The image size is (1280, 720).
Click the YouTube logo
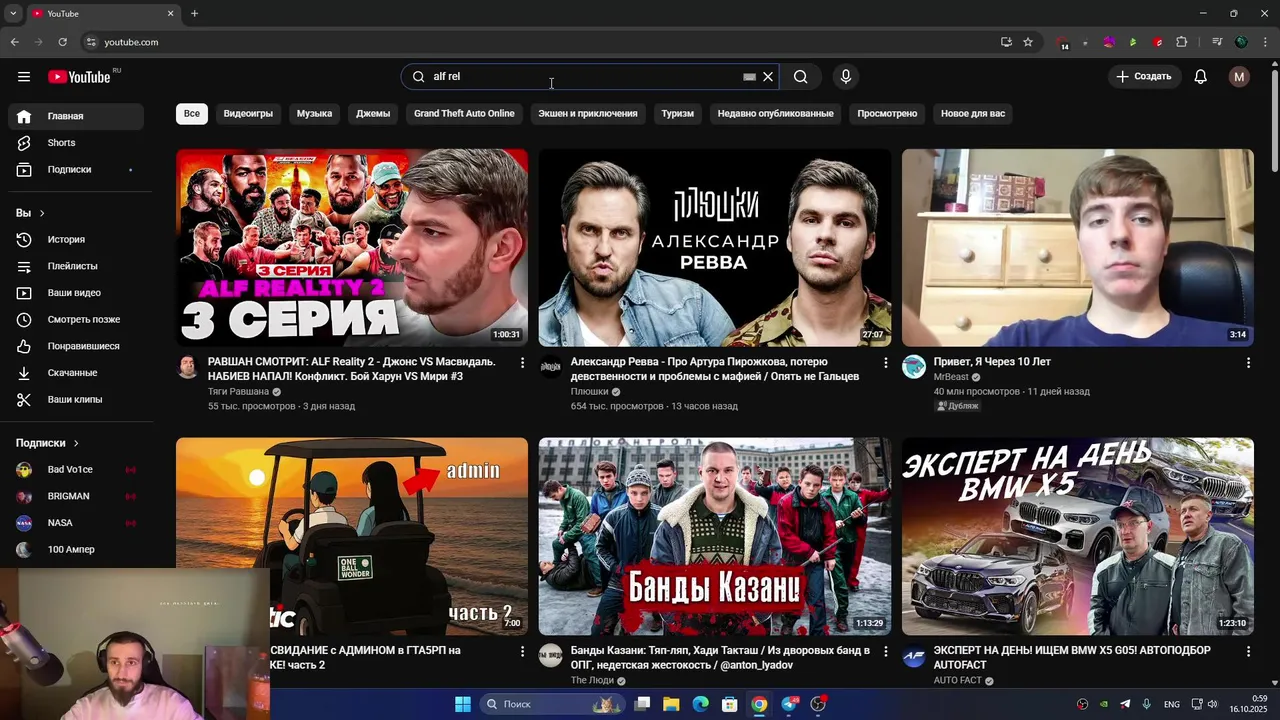pyautogui.click(x=79, y=77)
